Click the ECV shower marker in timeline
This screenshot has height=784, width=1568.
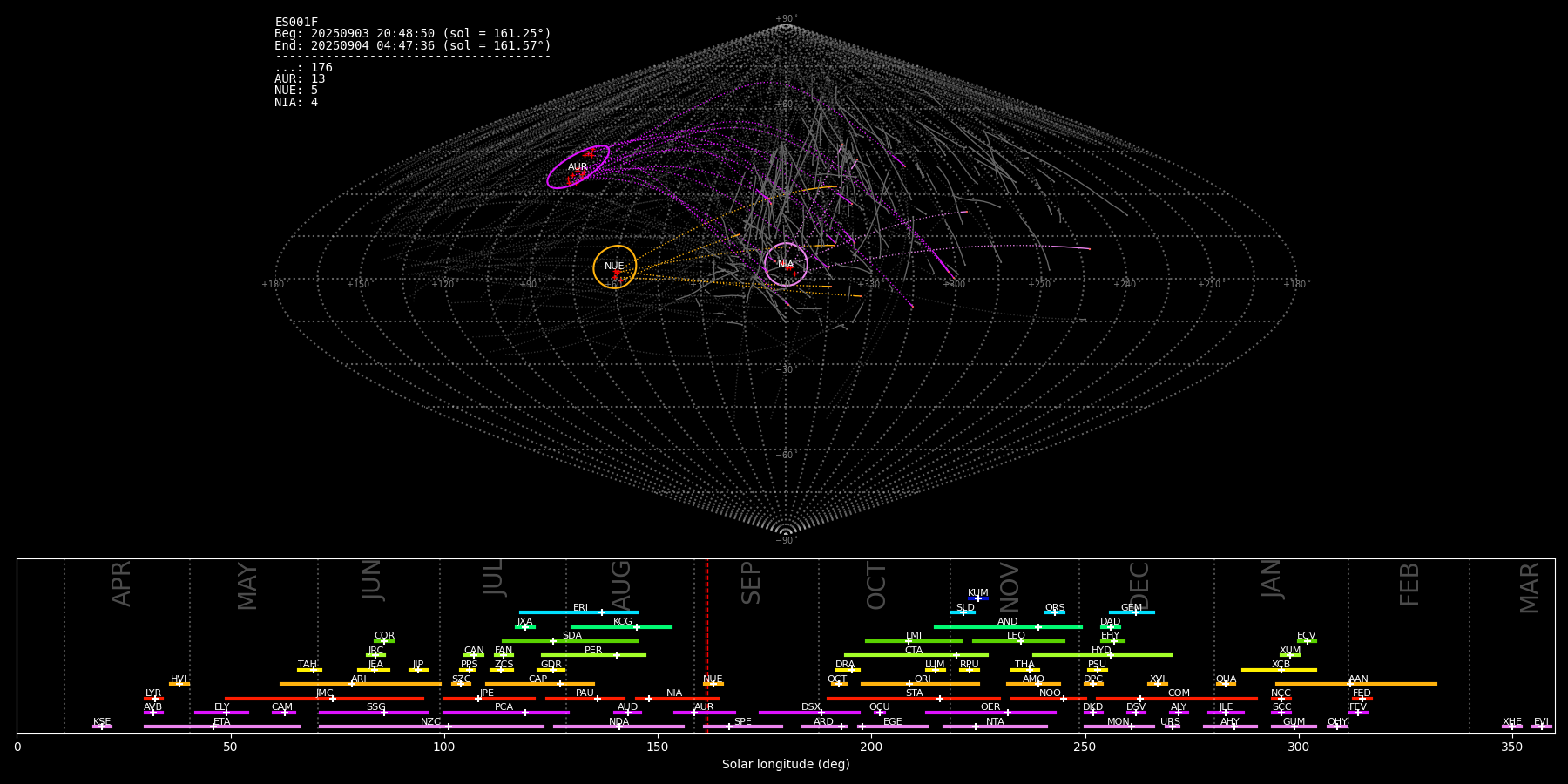click(1307, 641)
